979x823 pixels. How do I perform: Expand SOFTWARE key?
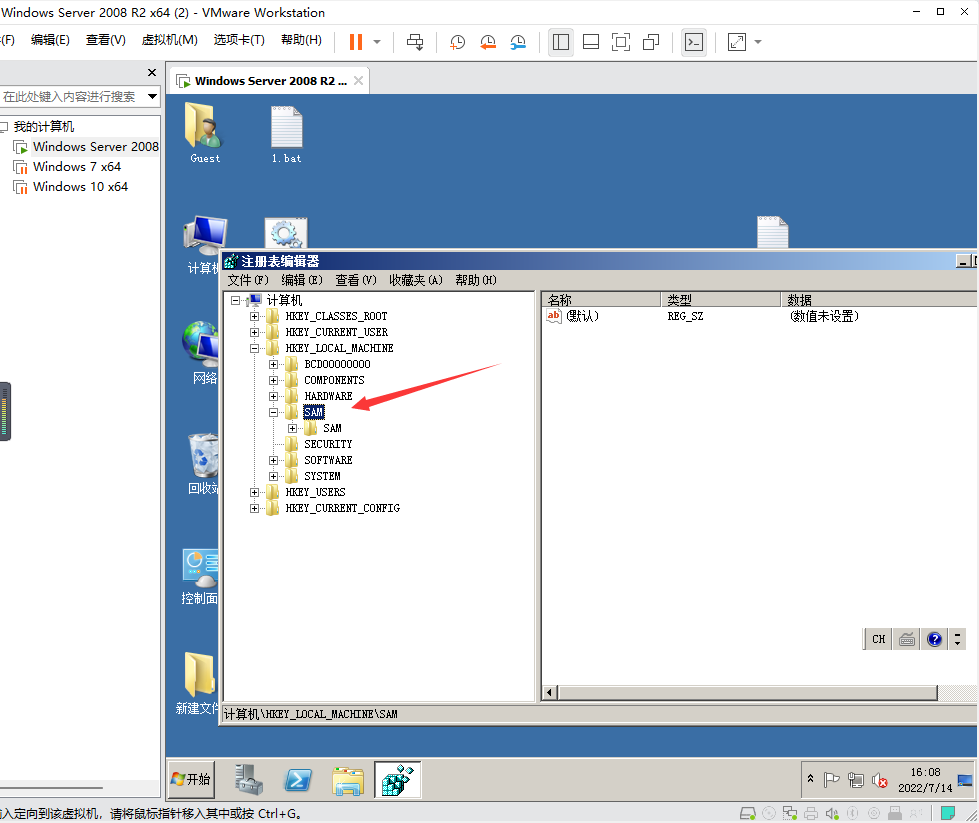(273, 460)
